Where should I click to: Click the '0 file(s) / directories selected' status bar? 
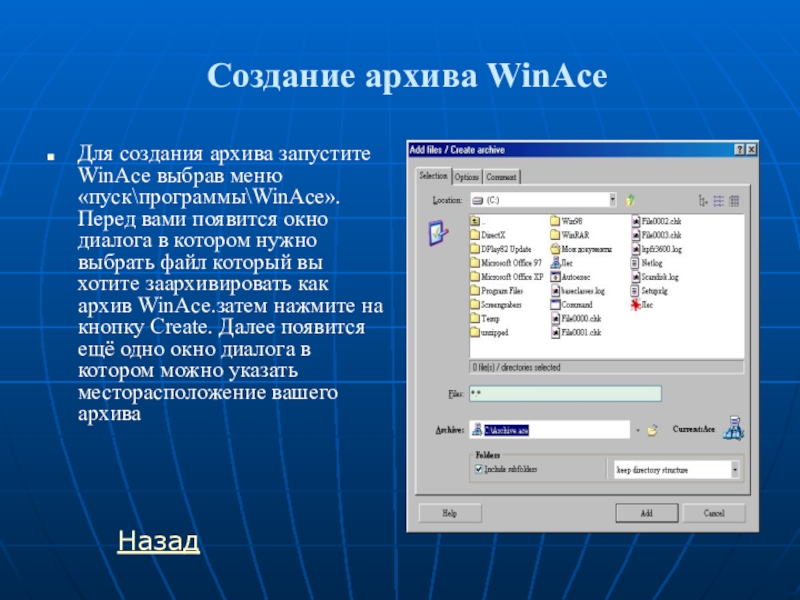[606, 367]
